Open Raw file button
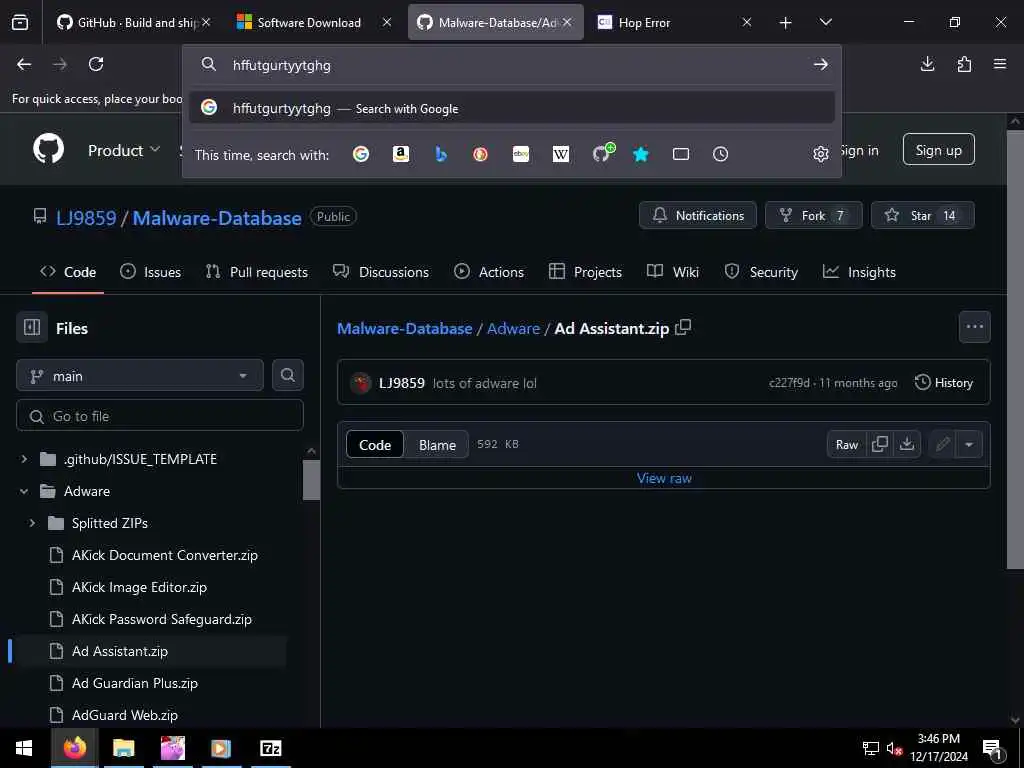This screenshot has height=768, width=1024. (846, 445)
